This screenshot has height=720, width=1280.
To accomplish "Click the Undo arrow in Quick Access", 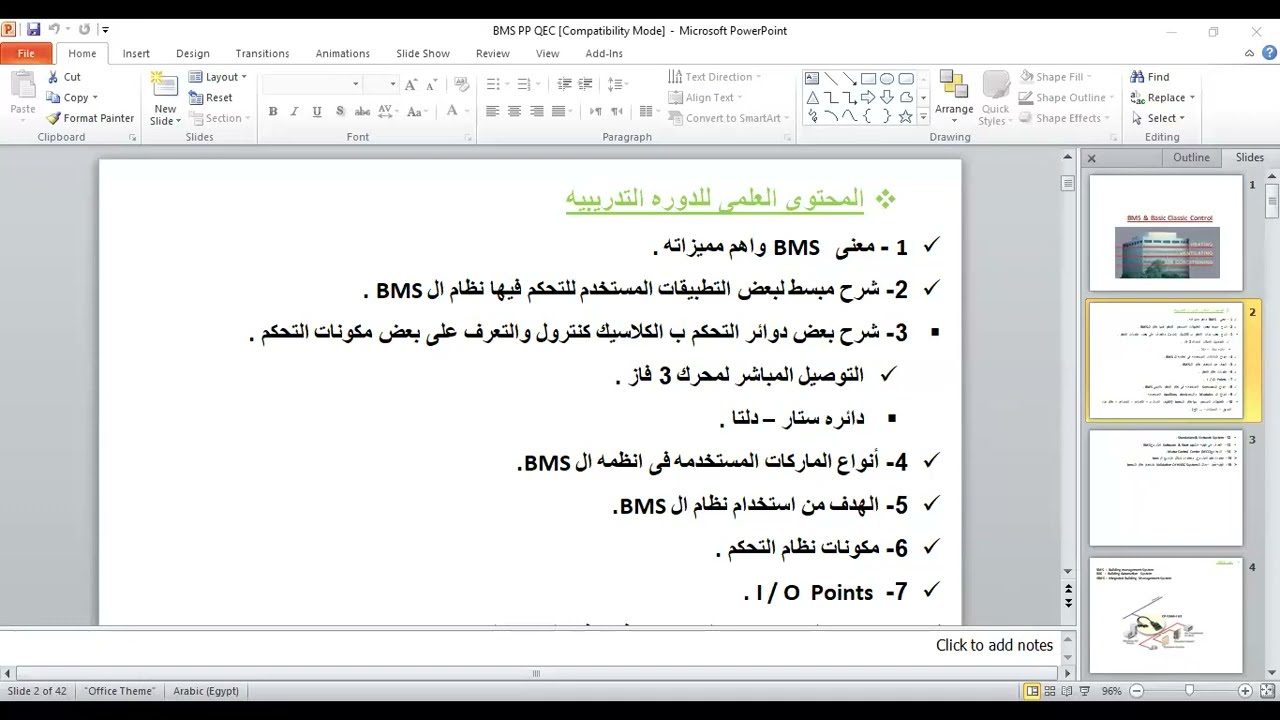I will tap(54, 30).
